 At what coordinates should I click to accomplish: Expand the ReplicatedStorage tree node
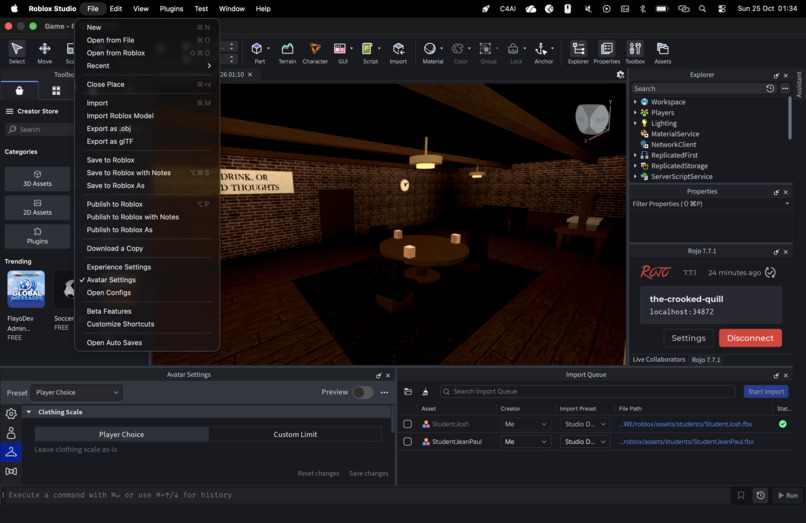tap(635, 166)
